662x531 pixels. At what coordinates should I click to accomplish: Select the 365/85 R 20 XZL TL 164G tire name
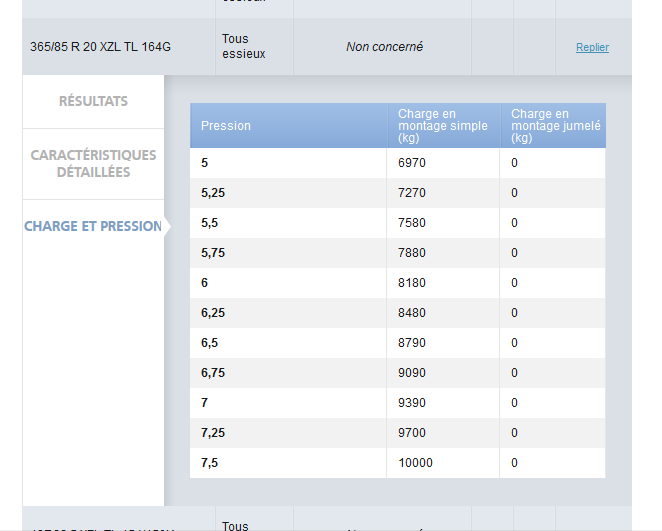coord(100,47)
